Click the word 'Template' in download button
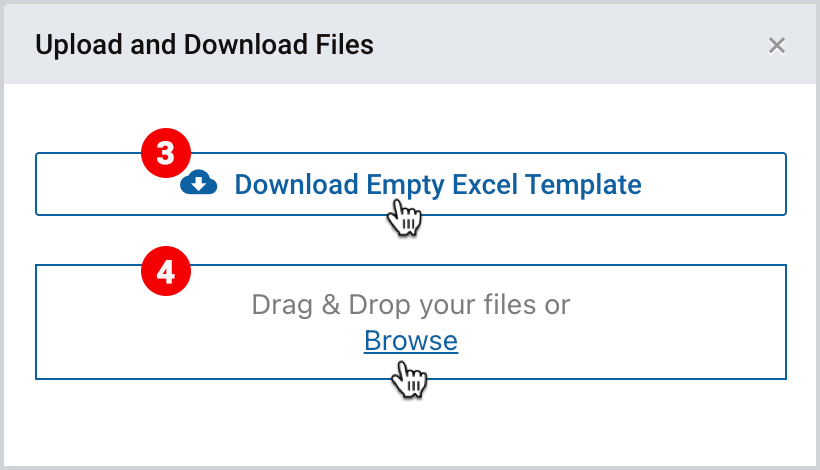 (x=583, y=185)
